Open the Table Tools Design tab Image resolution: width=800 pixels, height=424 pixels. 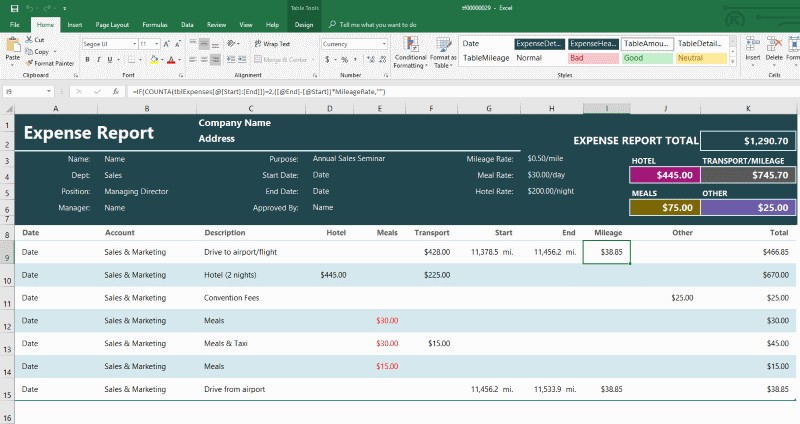click(x=304, y=24)
